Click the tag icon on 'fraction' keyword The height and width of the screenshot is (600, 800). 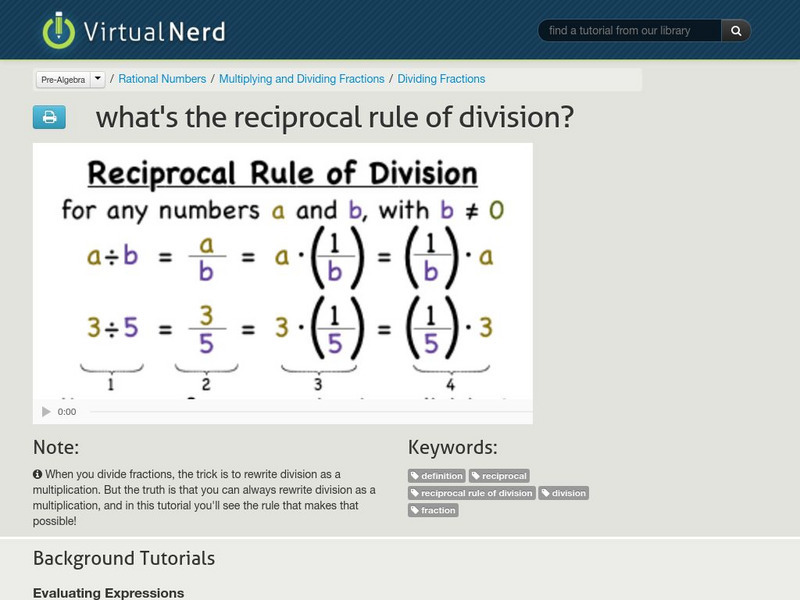[x=415, y=510]
